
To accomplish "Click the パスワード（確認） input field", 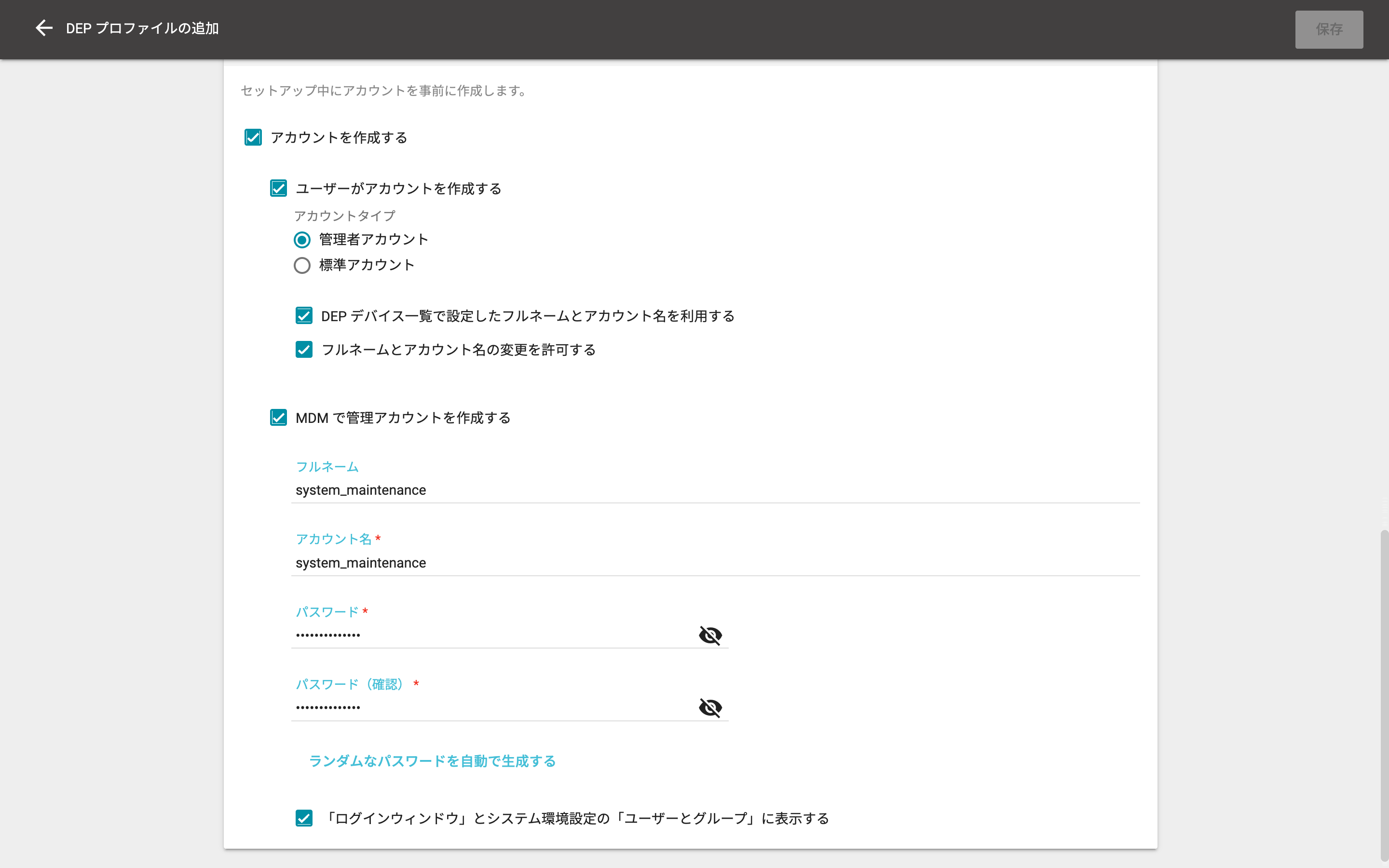I will 488,707.
